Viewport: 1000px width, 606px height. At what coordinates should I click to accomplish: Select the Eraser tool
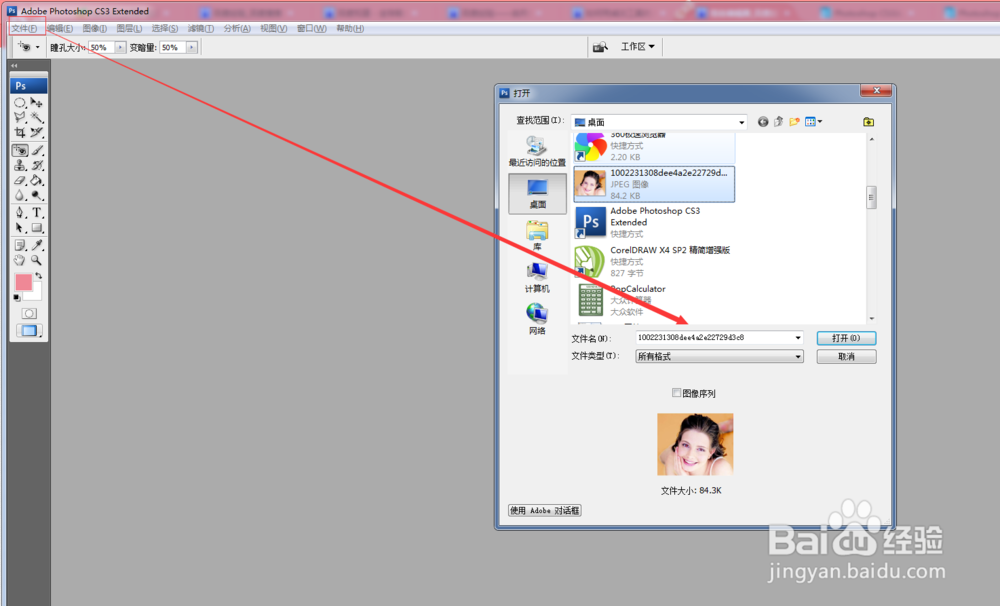[x=20, y=181]
